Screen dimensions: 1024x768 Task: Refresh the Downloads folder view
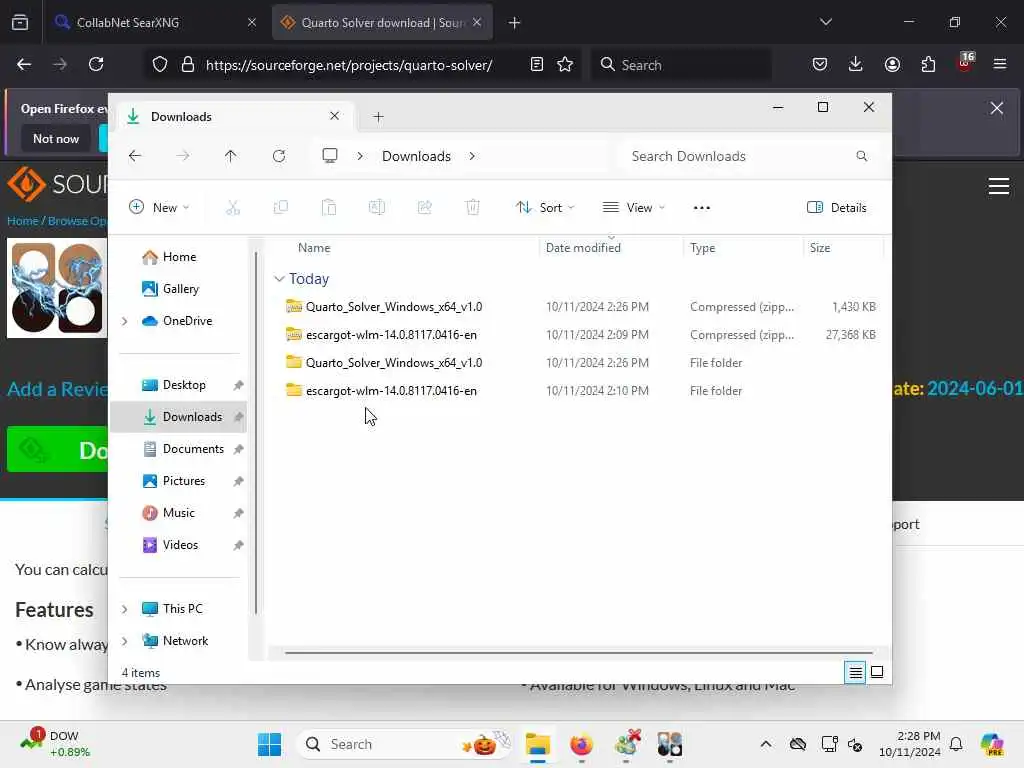pyautogui.click(x=279, y=156)
